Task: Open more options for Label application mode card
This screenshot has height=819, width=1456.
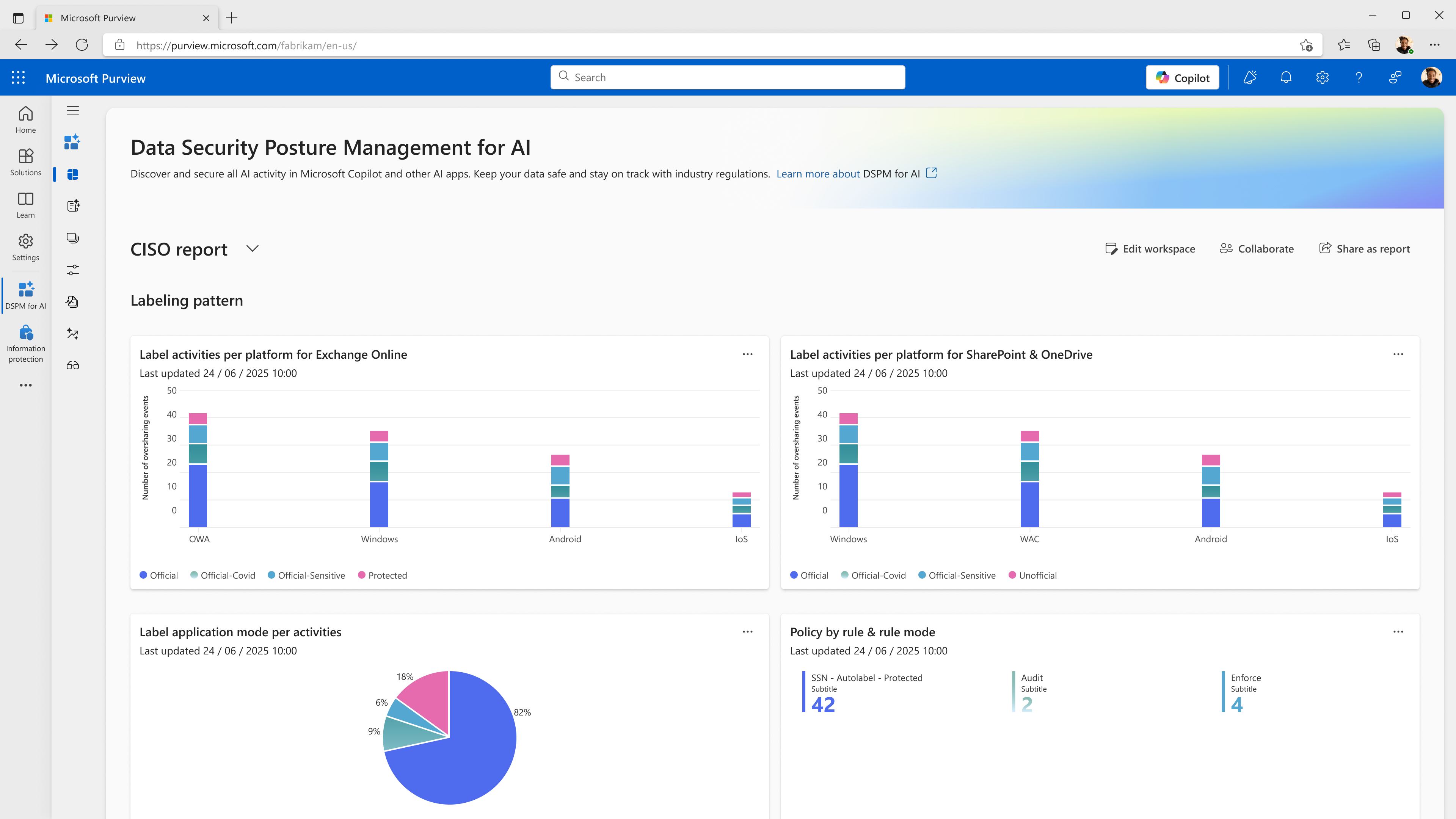Action: (x=747, y=632)
